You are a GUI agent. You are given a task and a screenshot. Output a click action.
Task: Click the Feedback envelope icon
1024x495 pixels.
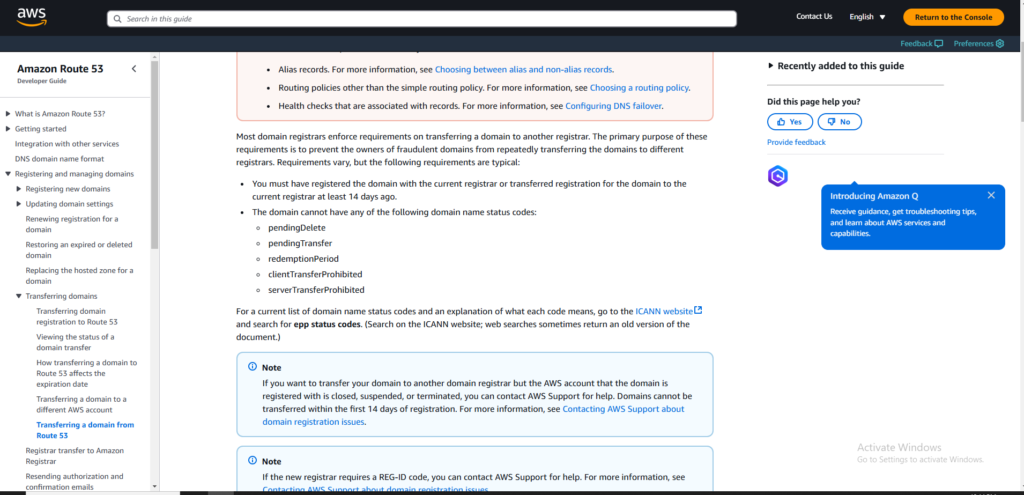938,44
